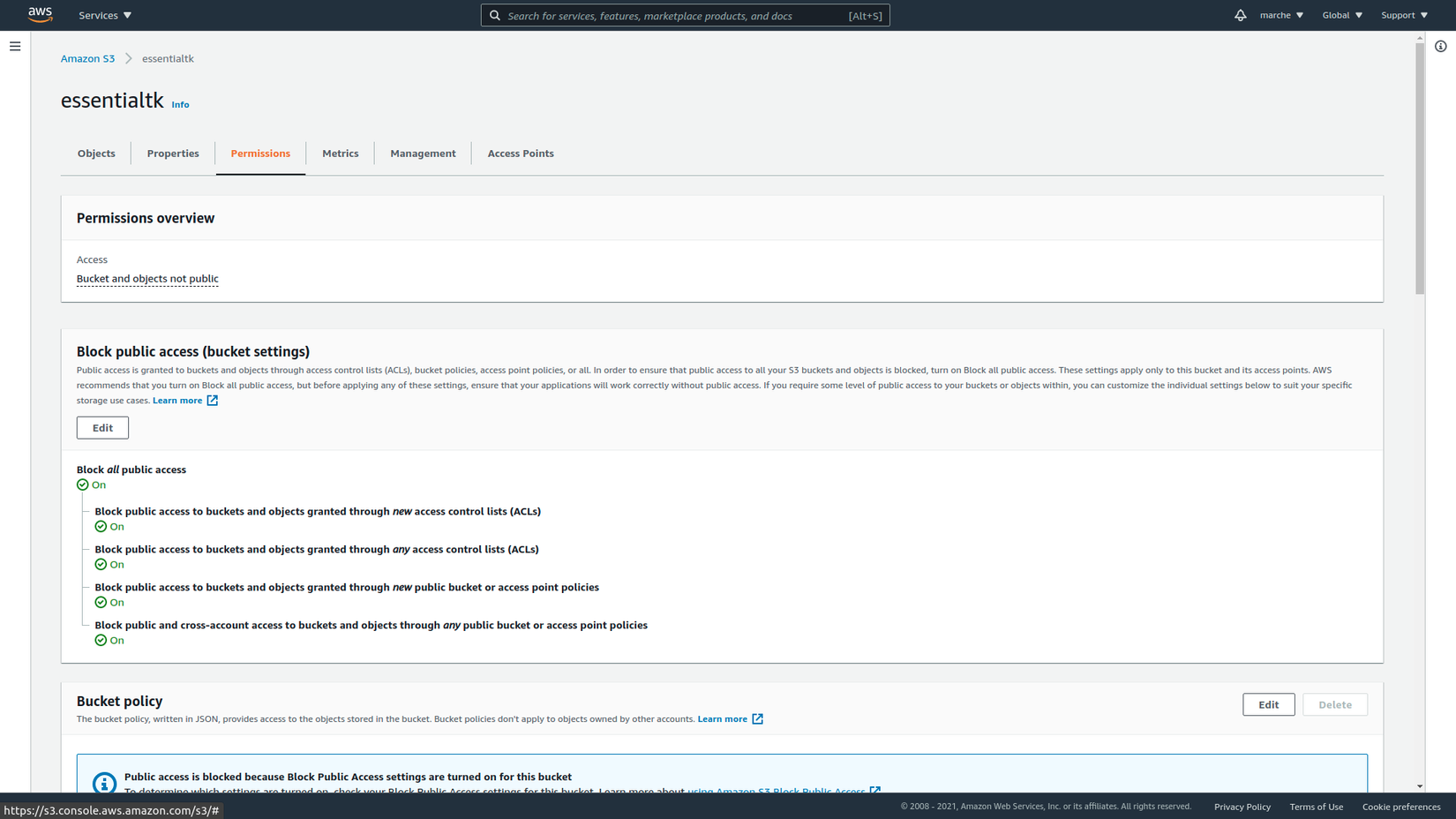Click the vertical page scrollbar thumb
The image size is (1456, 819).
(x=1420, y=168)
